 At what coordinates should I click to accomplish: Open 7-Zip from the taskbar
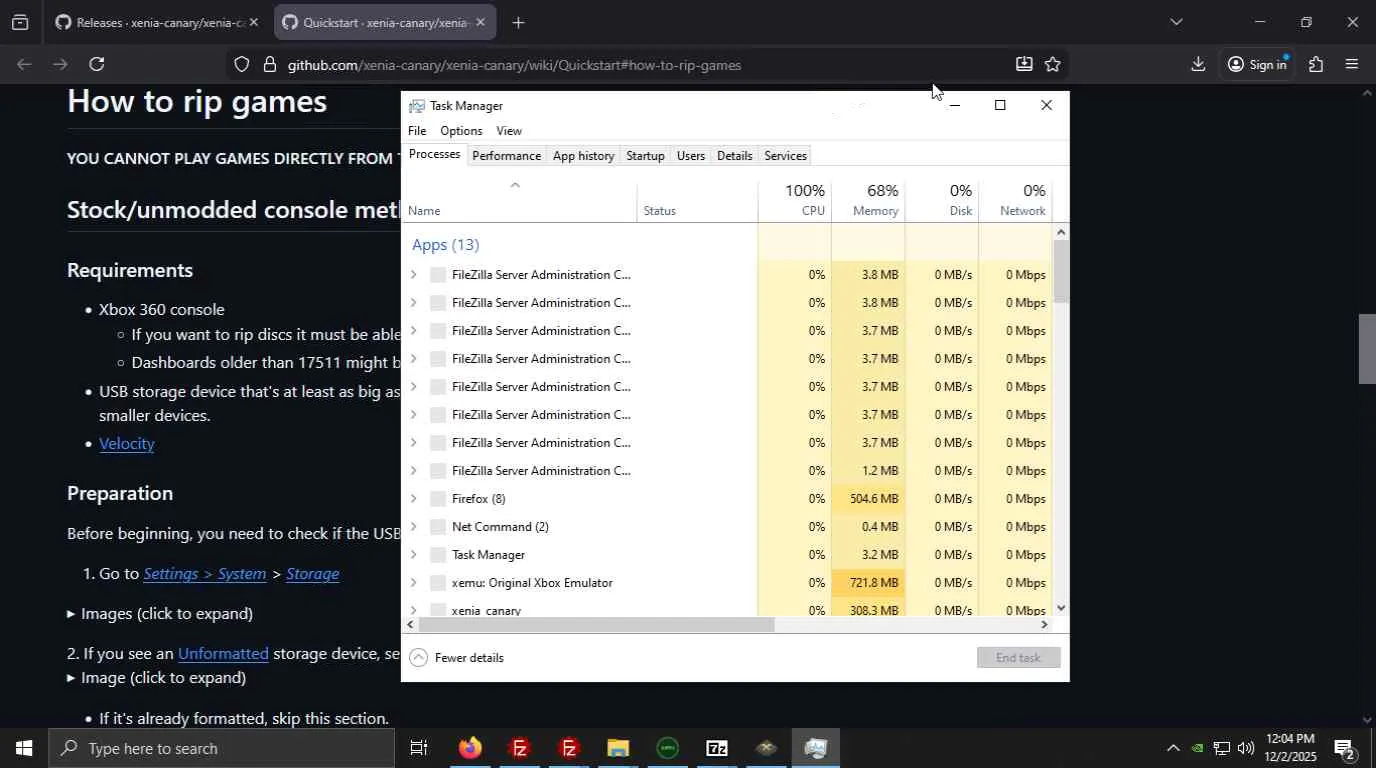point(717,748)
